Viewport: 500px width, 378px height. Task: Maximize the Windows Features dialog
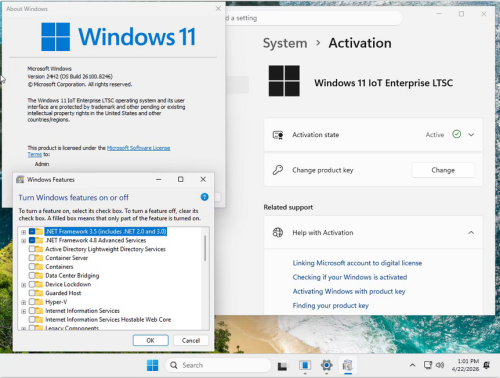coord(181,179)
